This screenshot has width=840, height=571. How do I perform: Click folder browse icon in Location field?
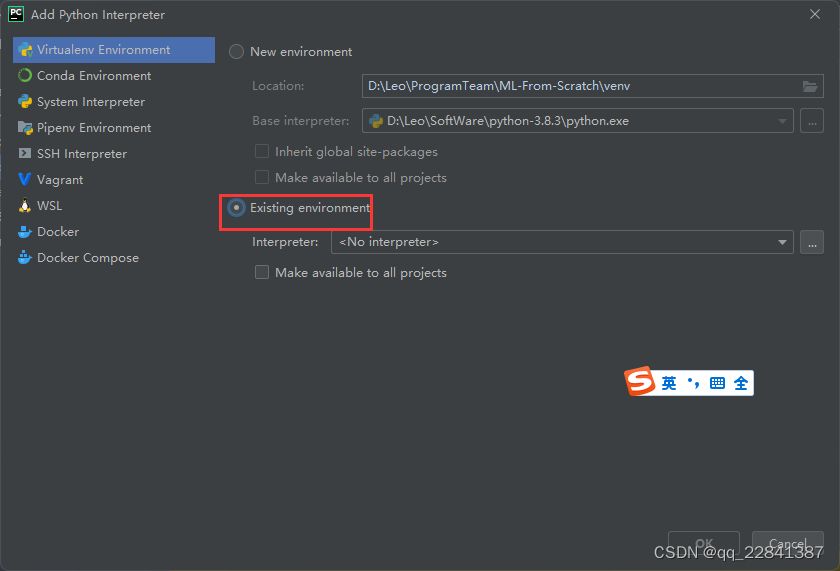click(x=809, y=86)
